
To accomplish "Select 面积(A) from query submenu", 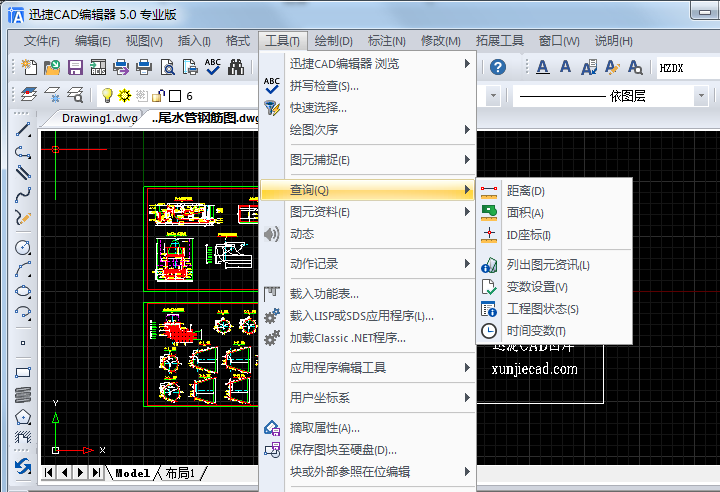I will [x=554, y=213].
